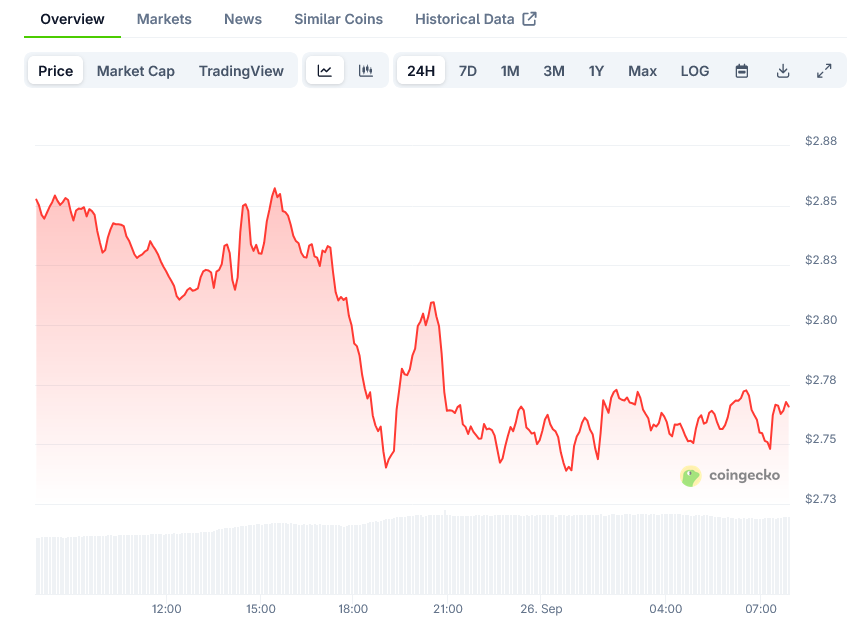Click the $2.88 price axis label
Viewport: 847px width, 623px height.
[x=821, y=141]
